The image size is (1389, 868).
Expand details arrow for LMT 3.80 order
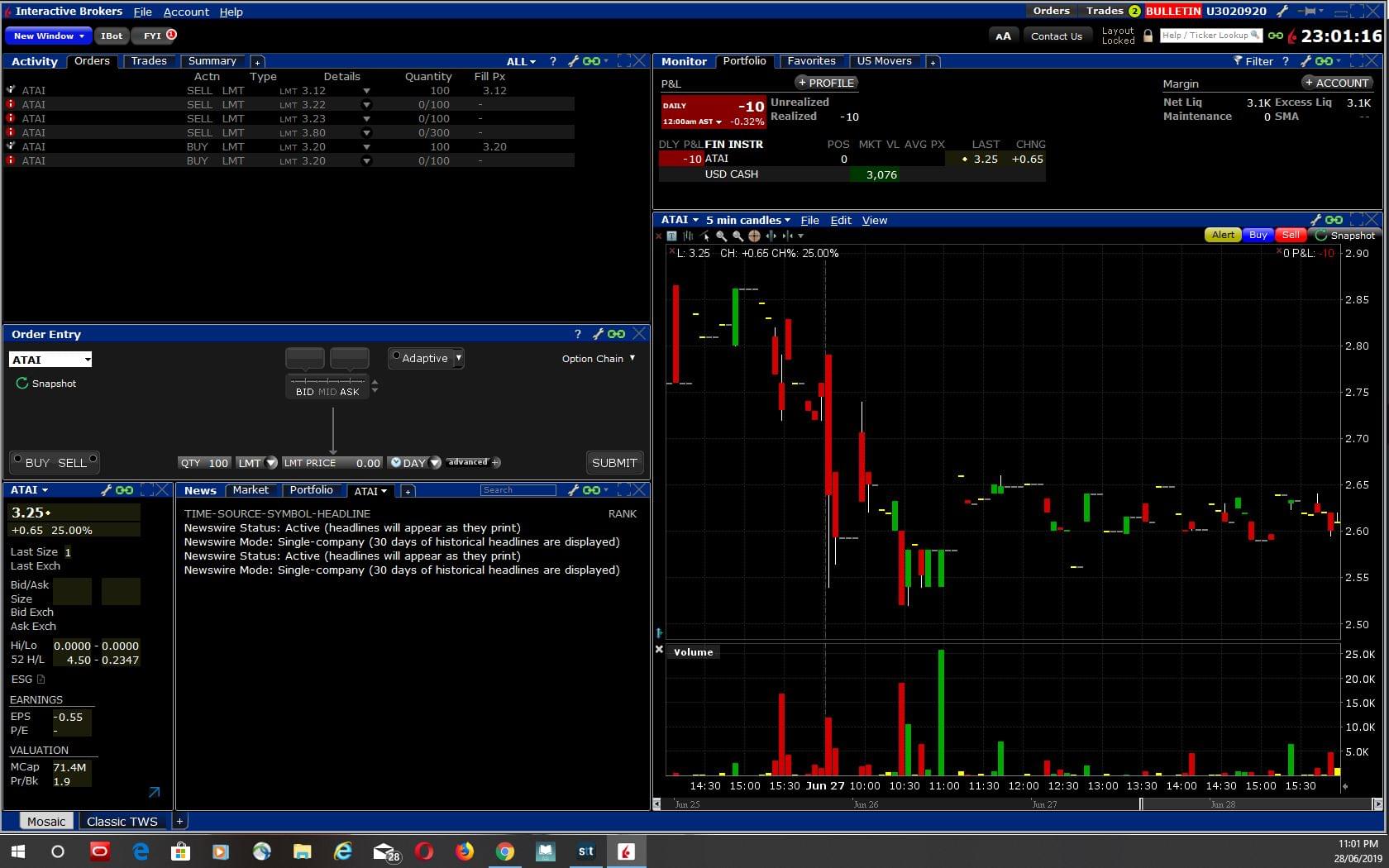tap(366, 133)
